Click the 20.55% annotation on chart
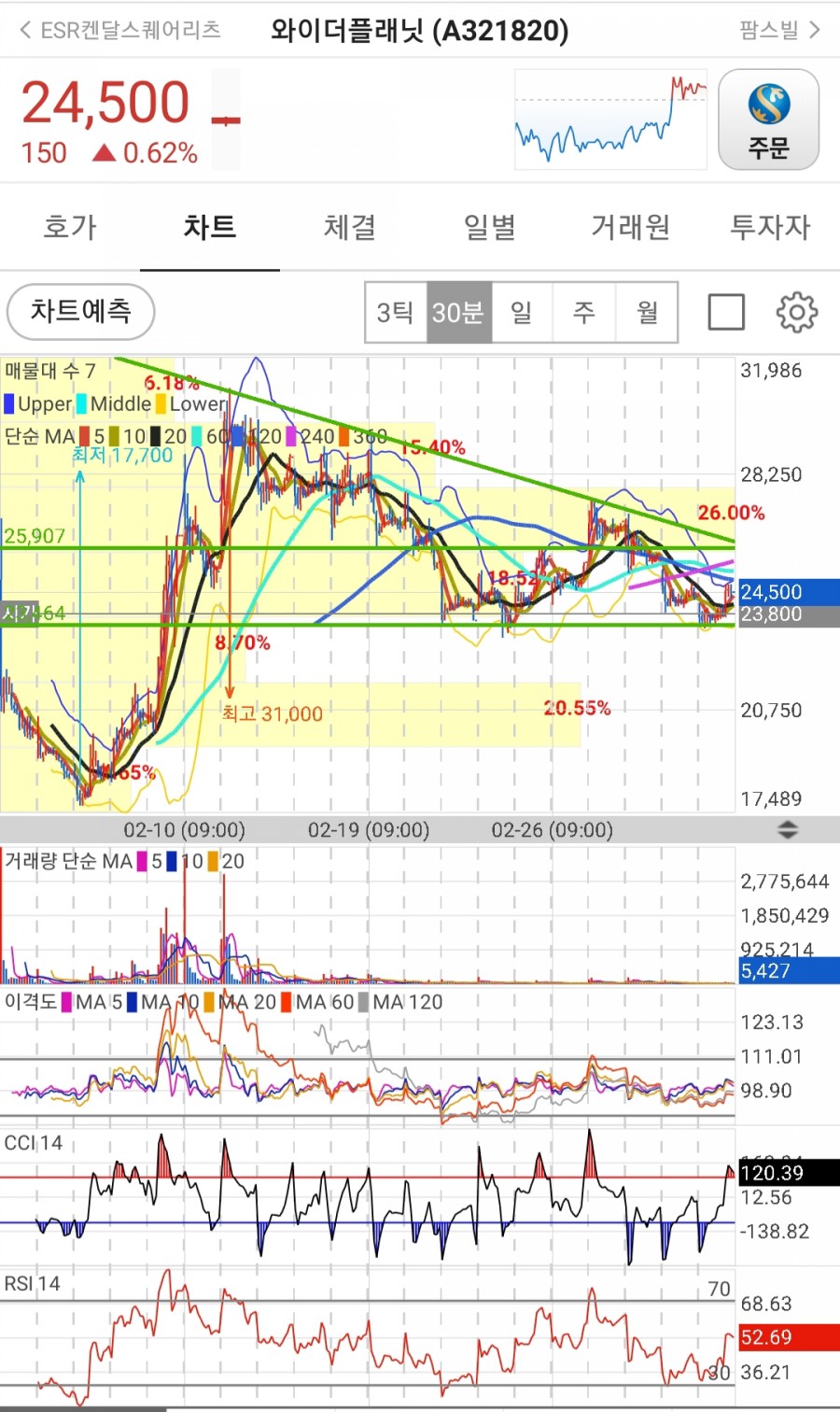The height and width of the screenshot is (1412, 840). (x=577, y=708)
